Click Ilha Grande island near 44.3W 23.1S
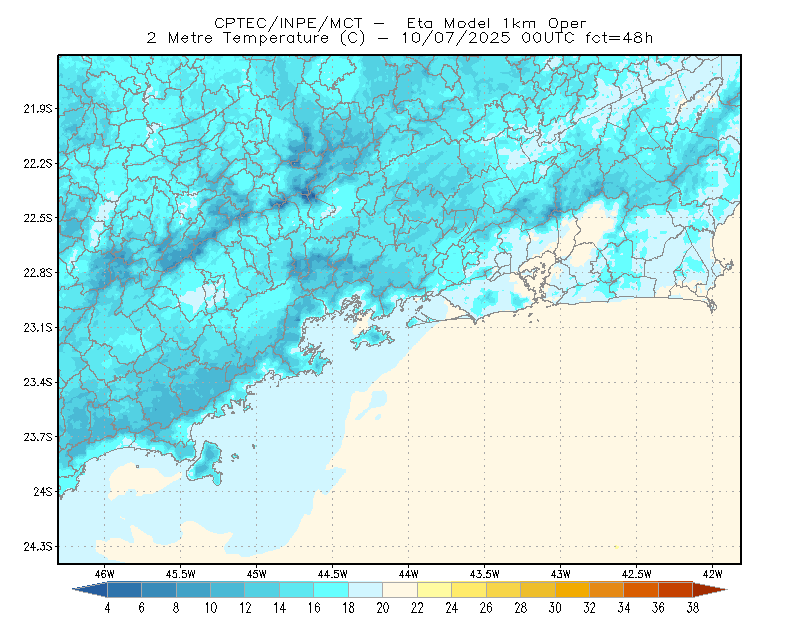 click(372, 337)
